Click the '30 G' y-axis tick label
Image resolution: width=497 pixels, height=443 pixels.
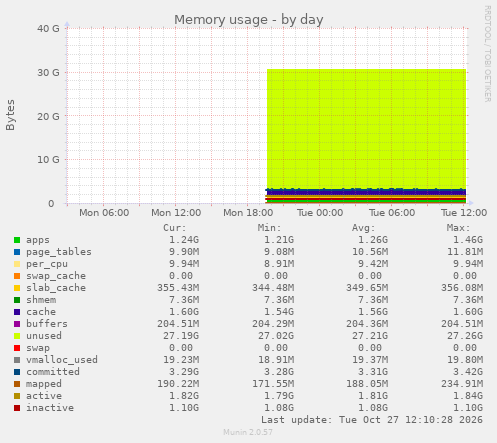(x=48, y=72)
